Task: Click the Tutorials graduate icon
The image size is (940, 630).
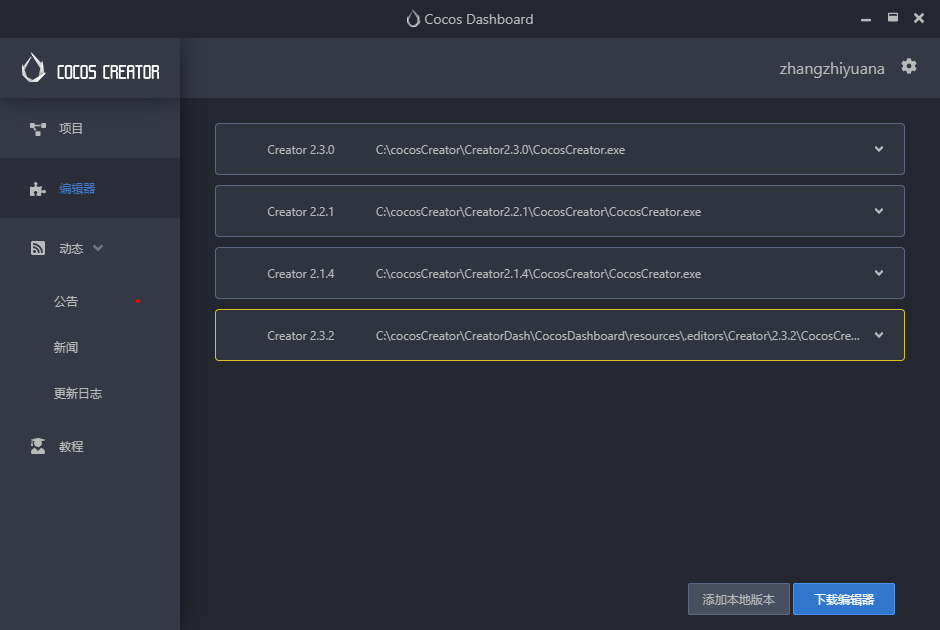Action: click(x=38, y=447)
